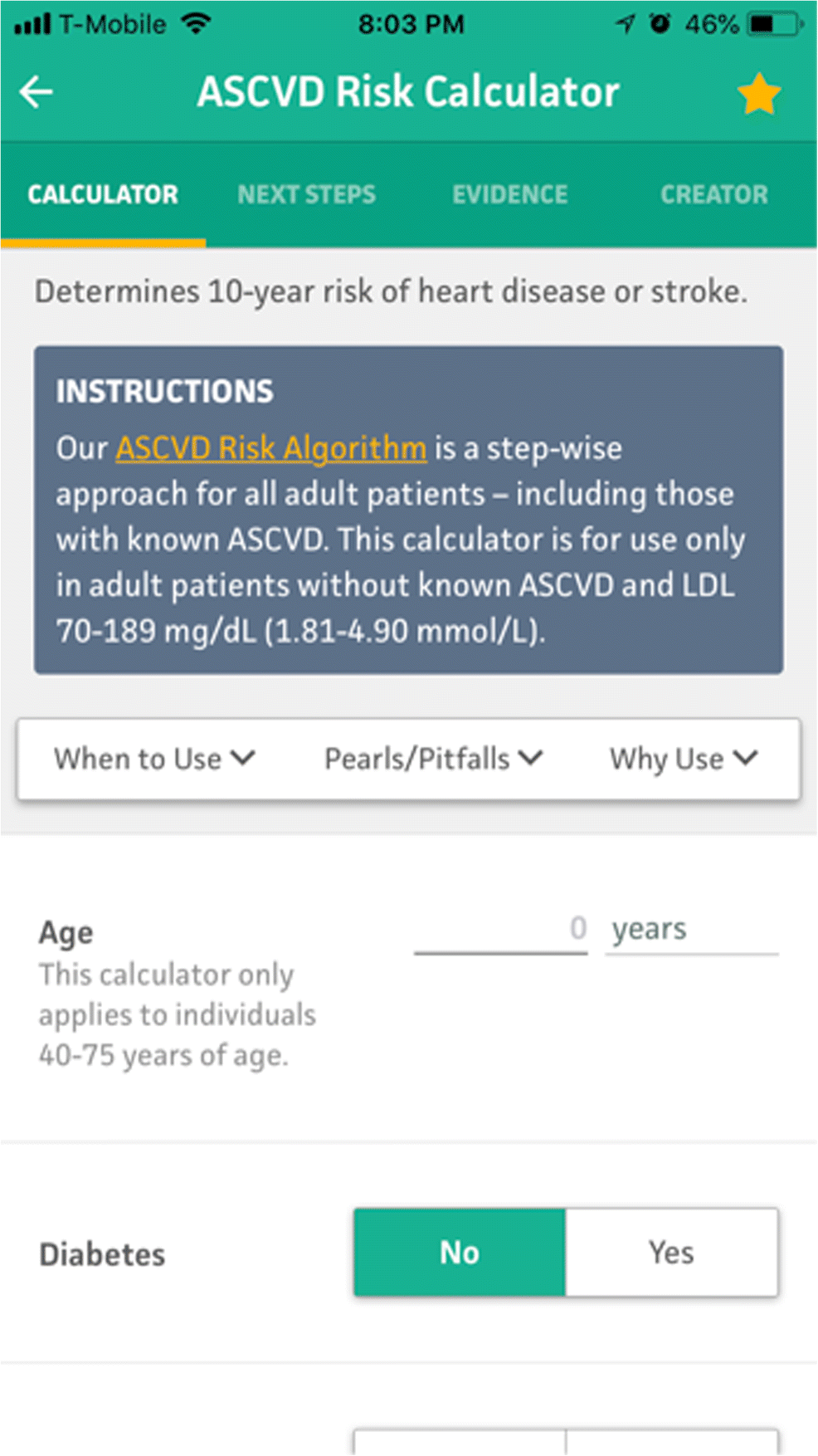
Task: Select Yes for Diabetes
Action: tap(672, 1252)
